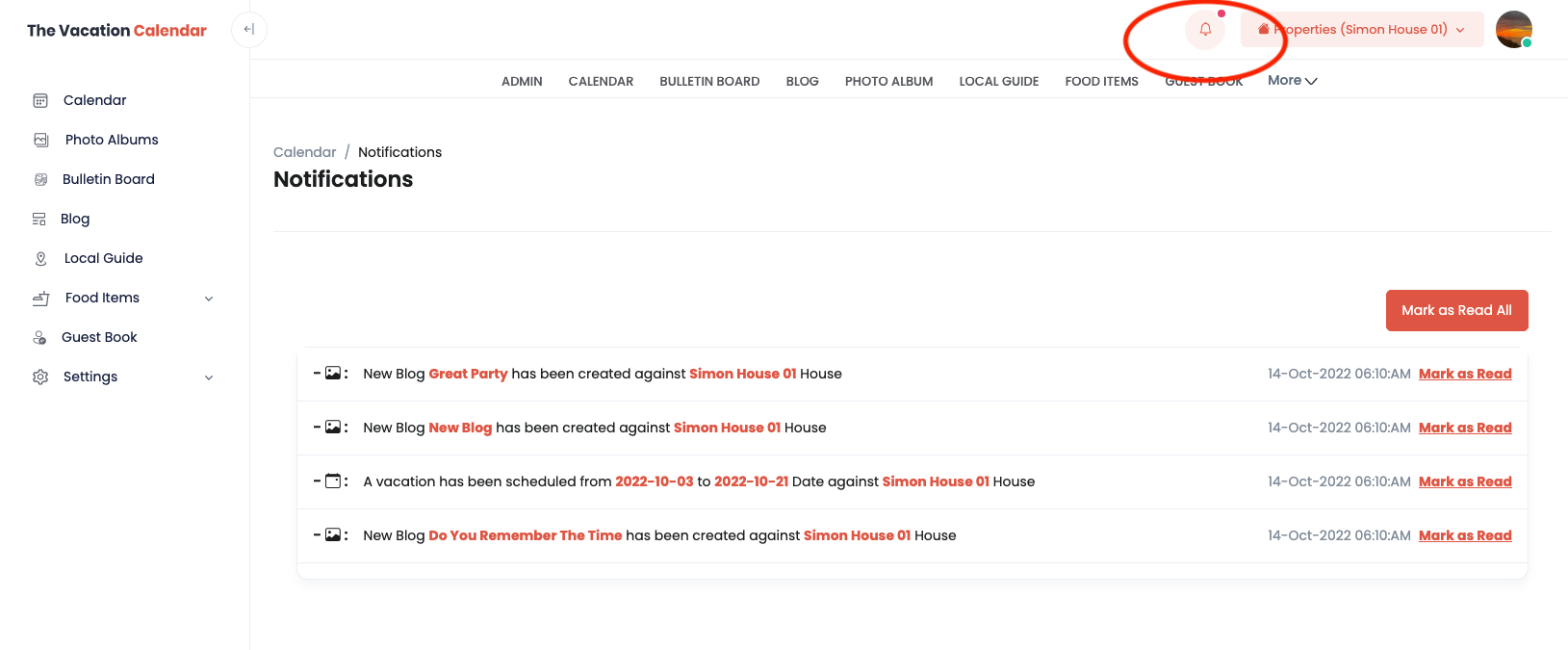The height and width of the screenshot is (650, 1568).
Task: Click the Bulletin Board sidebar icon
Action: pos(40,179)
